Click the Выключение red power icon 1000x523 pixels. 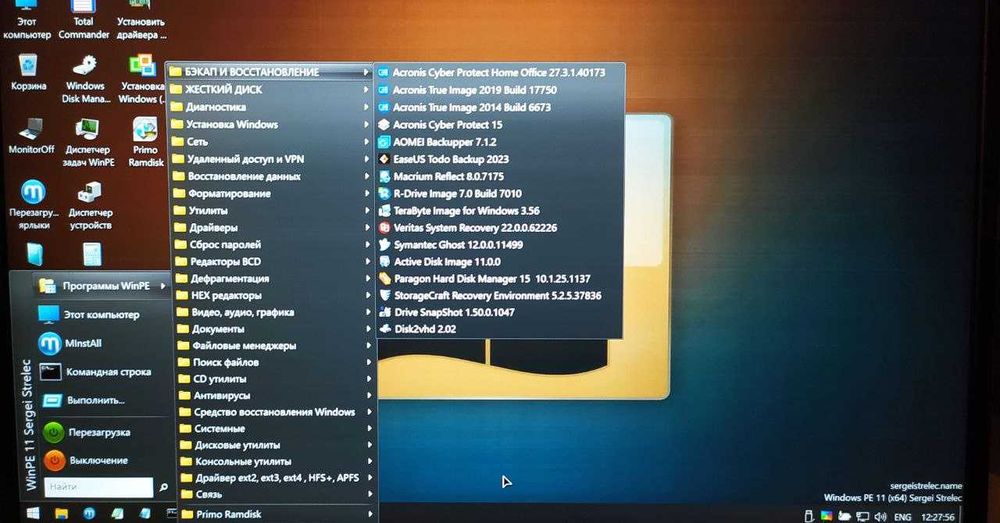tap(54, 460)
